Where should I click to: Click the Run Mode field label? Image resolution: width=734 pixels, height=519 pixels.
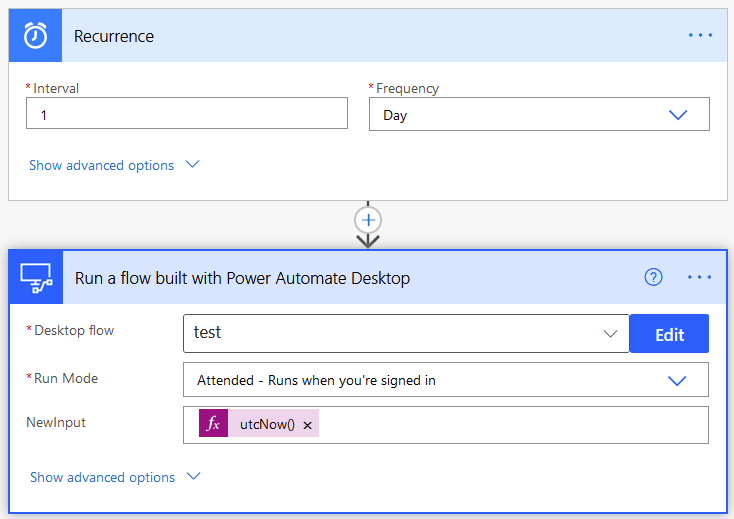pyautogui.click(x=66, y=378)
